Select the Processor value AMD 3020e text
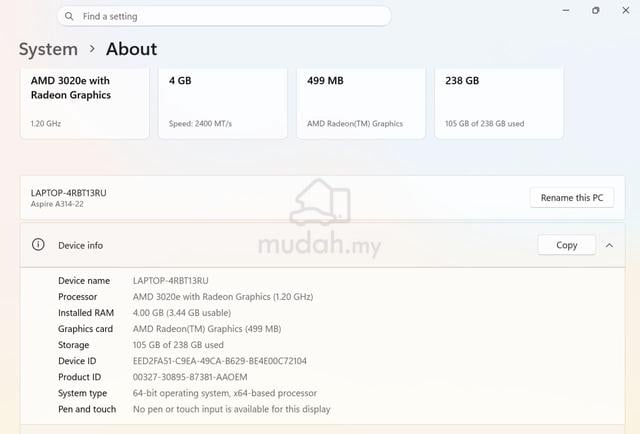The image size is (640, 434). pyautogui.click(x=223, y=297)
